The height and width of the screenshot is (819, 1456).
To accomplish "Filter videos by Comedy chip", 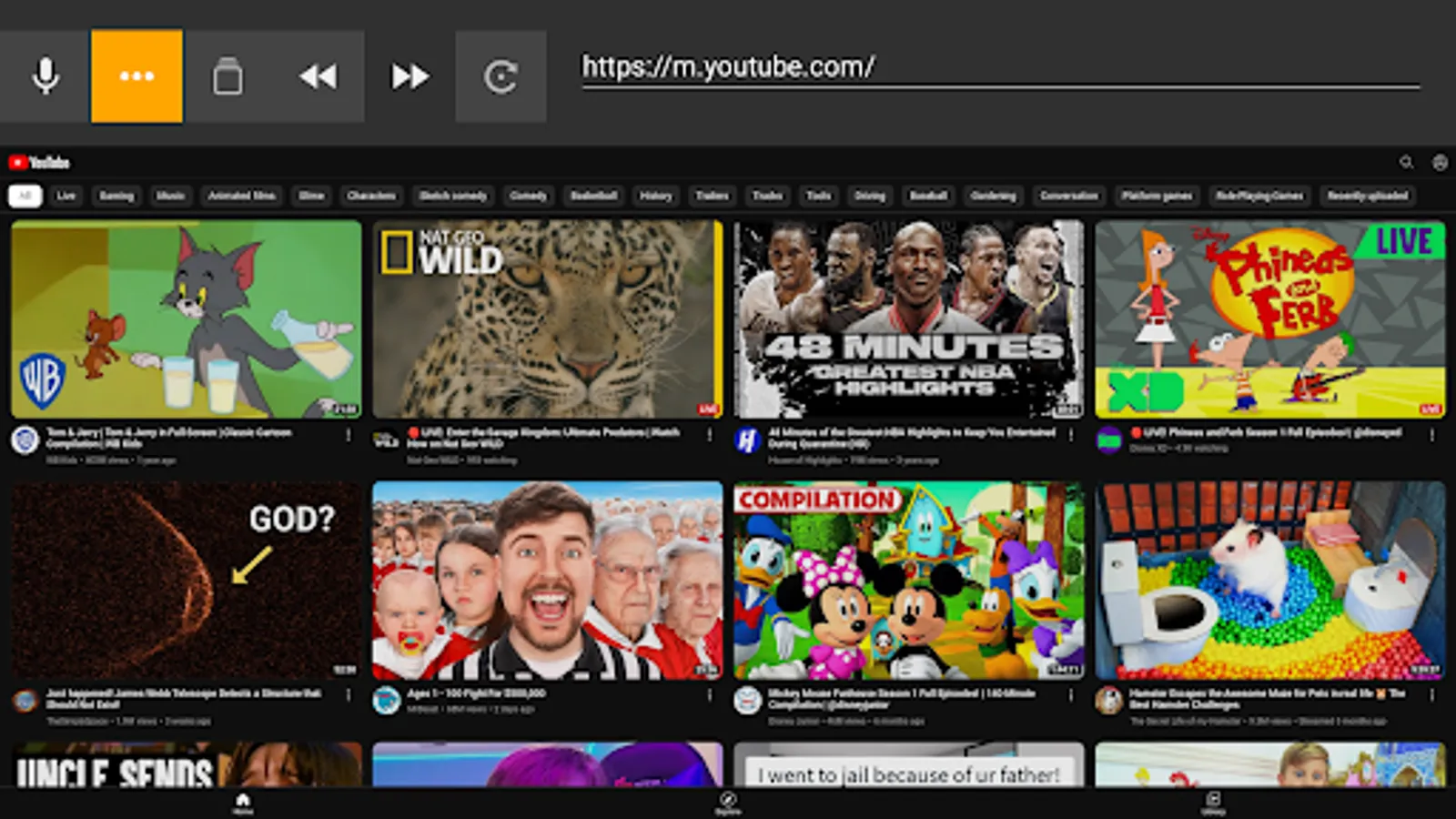I will tap(528, 196).
